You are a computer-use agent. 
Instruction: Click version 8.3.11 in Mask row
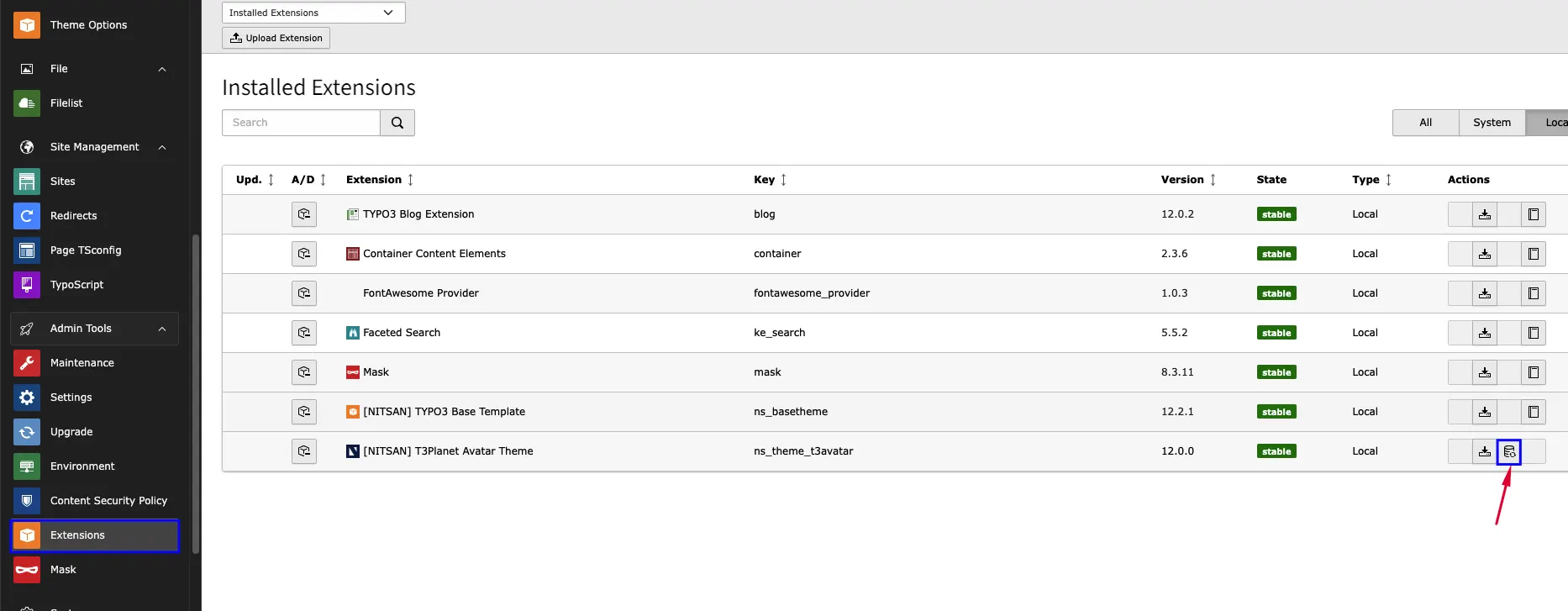[1177, 372]
